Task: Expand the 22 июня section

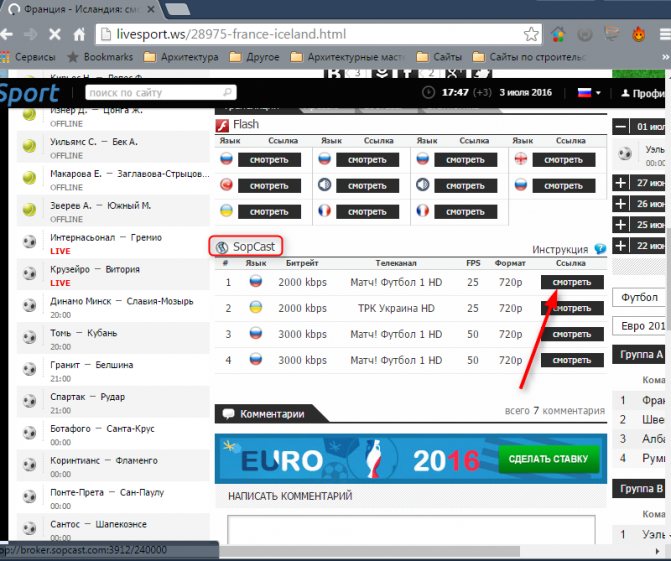Action: (x=621, y=246)
